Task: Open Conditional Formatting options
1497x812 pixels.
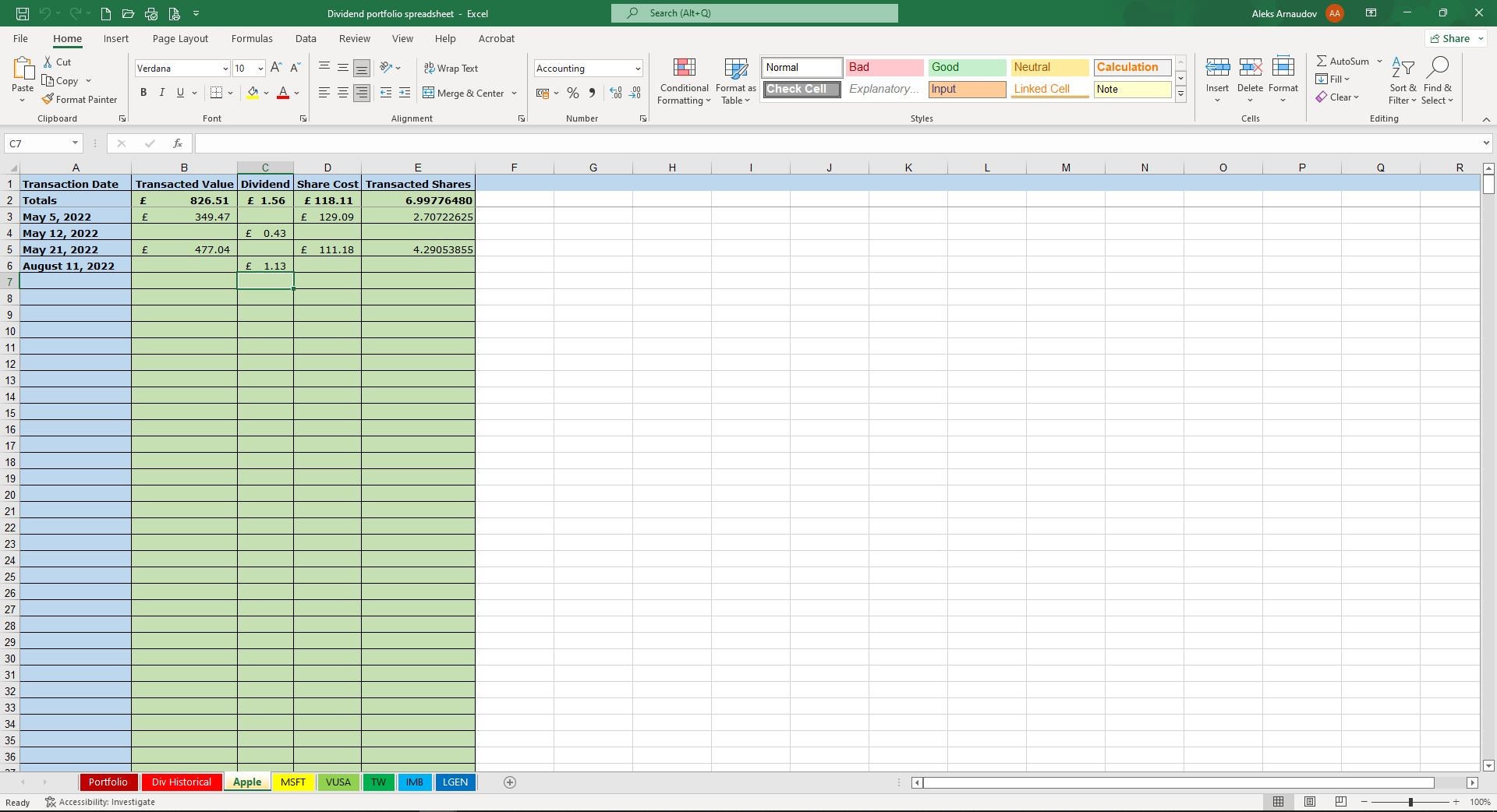Action: coord(684,81)
